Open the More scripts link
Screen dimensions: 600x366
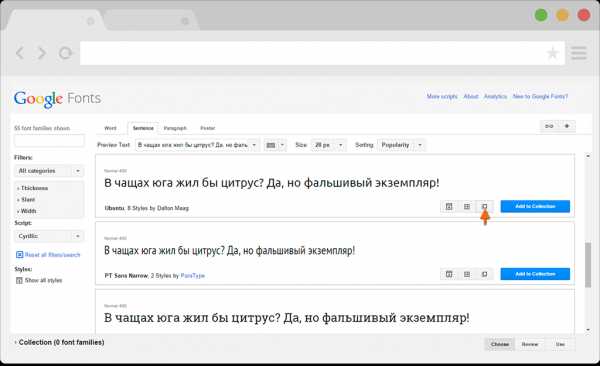(x=442, y=96)
